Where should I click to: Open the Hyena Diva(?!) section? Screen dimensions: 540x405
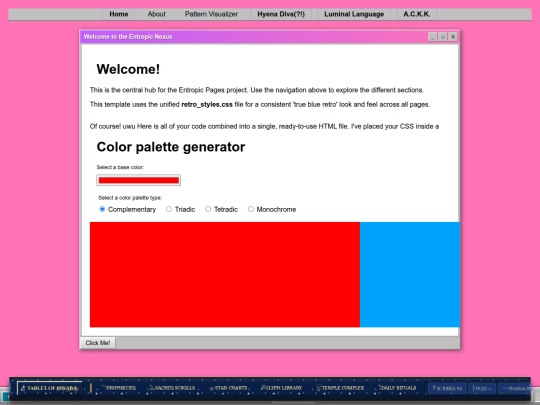281,14
